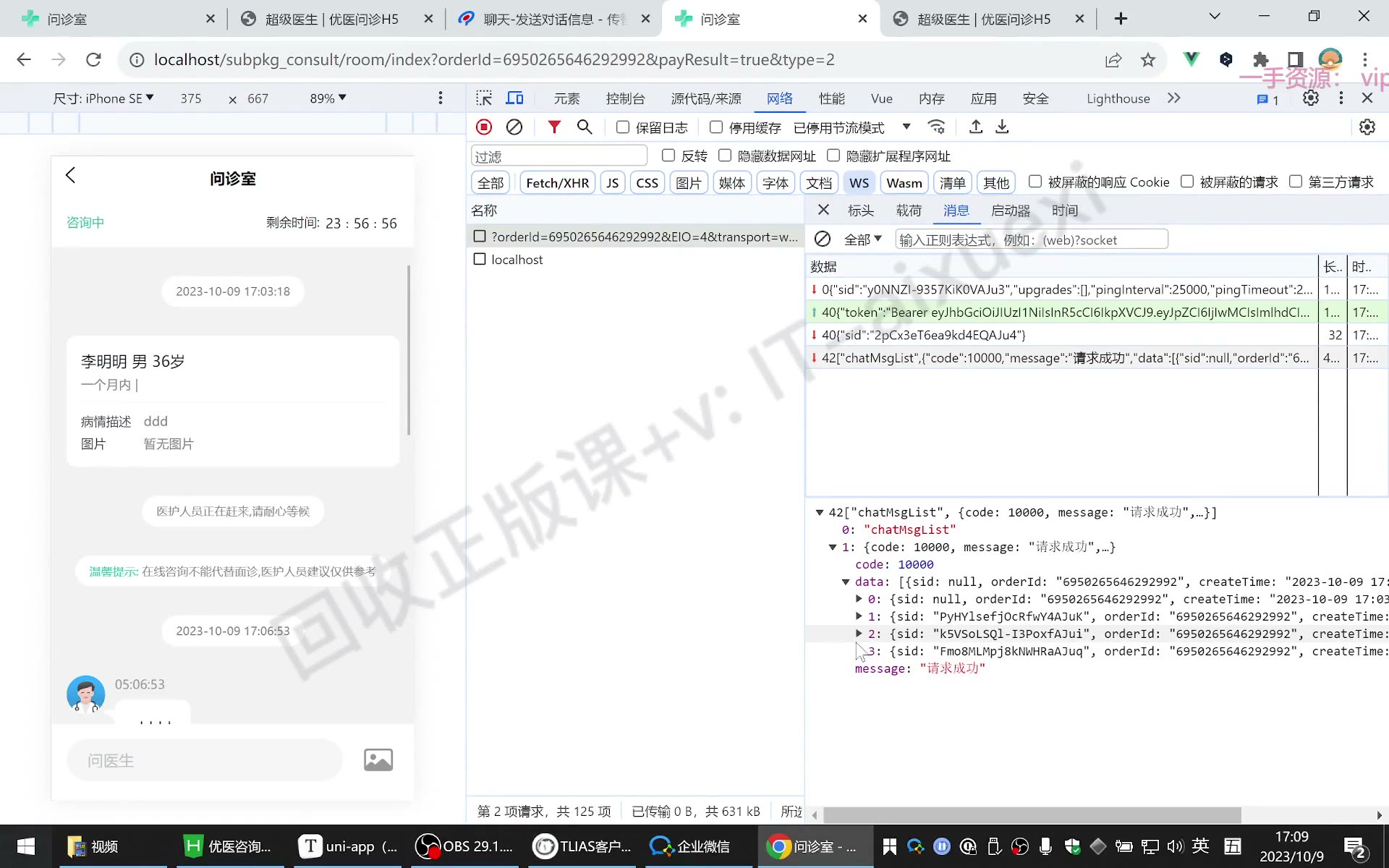Expand data item 2 with sid k5VSoLSQl
Image resolution: width=1389 pixels, height=868 pixels.
point(859,634)
